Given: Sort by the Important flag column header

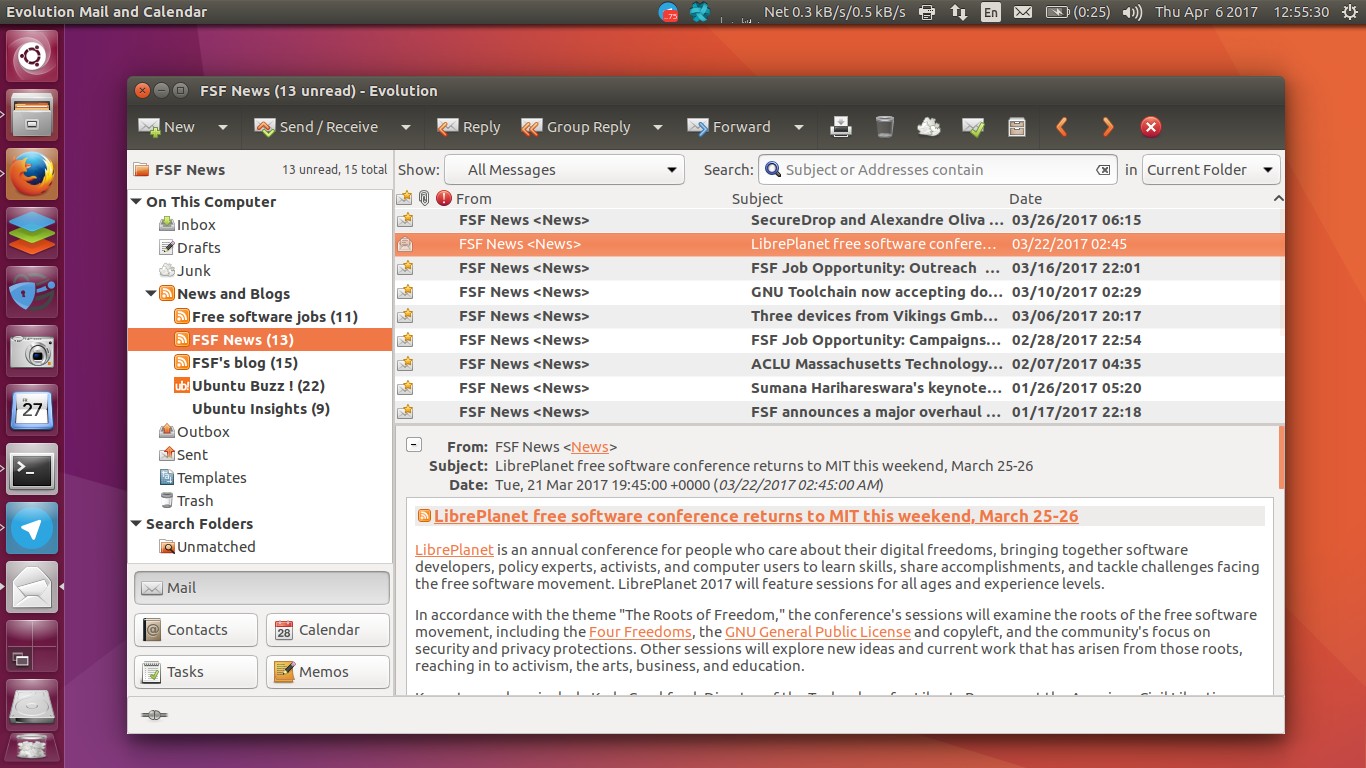Looking at the screenshot, I should pyautogui.click(x=444, y=199).
